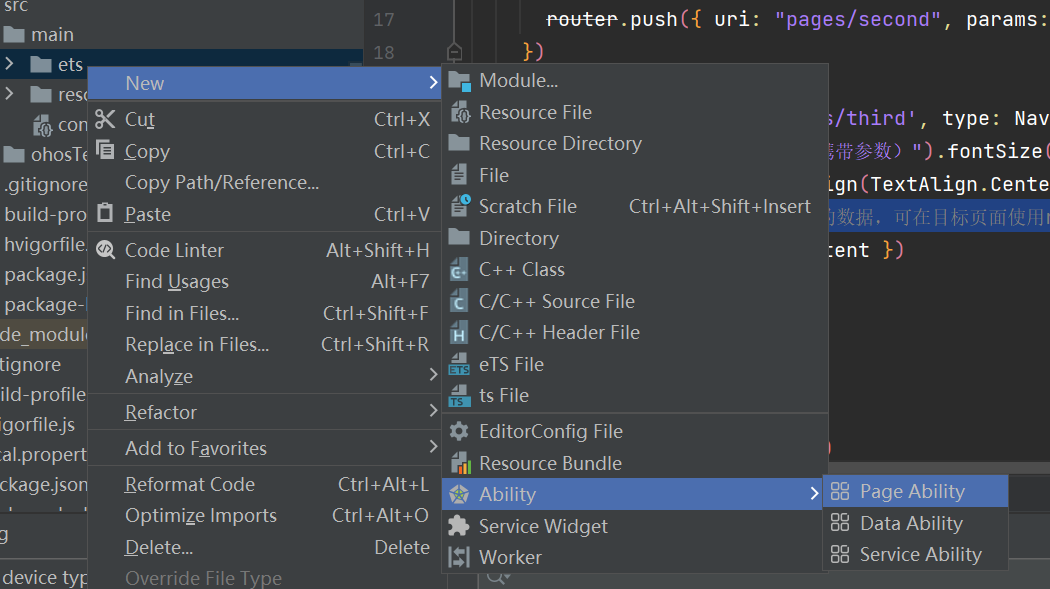Select Find in Files... menu entry
This screenshot has width=1050, height=589.
[x=264, y=313]
